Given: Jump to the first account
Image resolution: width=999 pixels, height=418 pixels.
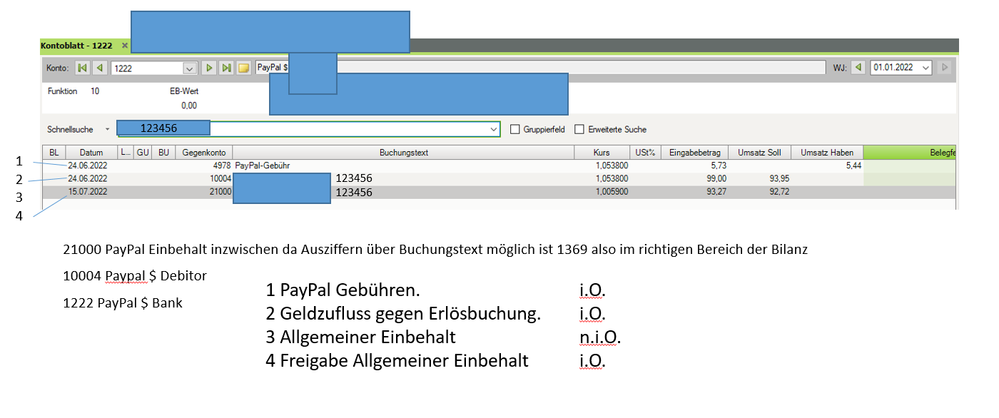Looking at the screenshot, I should (83, 68).
